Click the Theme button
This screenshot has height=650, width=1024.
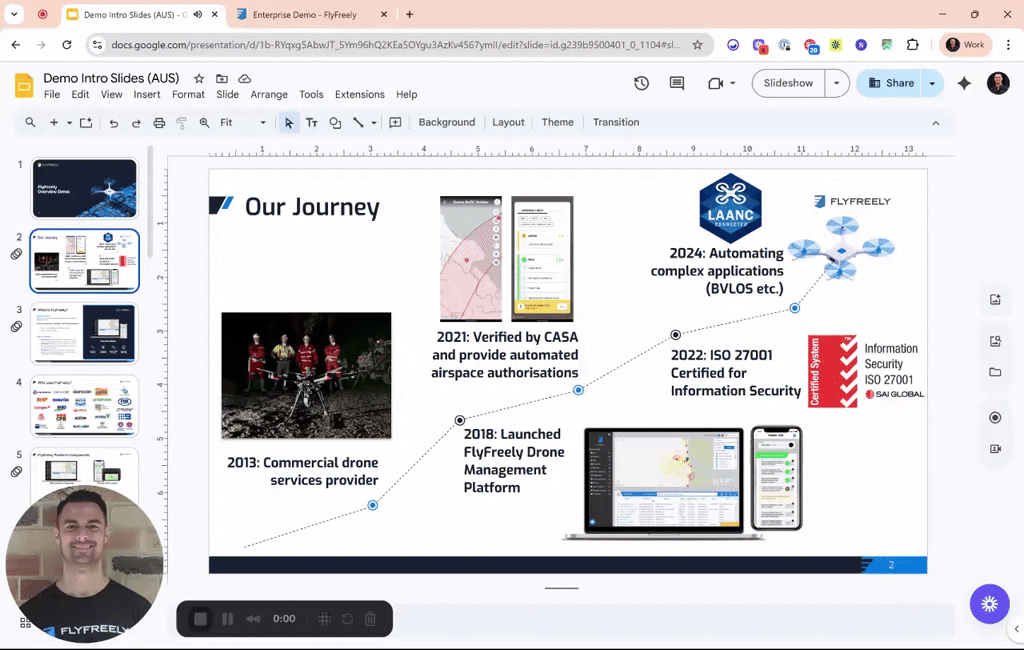[x=558, y=122]
